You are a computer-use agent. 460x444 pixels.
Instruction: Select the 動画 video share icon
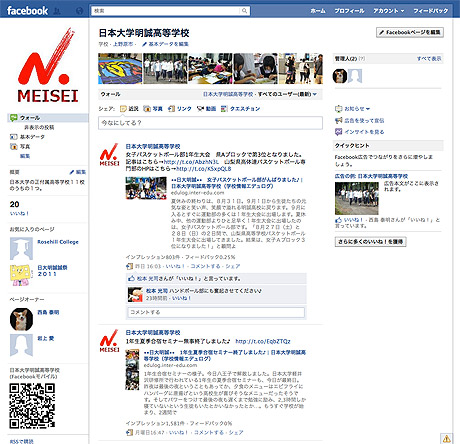tap(200, 109)
